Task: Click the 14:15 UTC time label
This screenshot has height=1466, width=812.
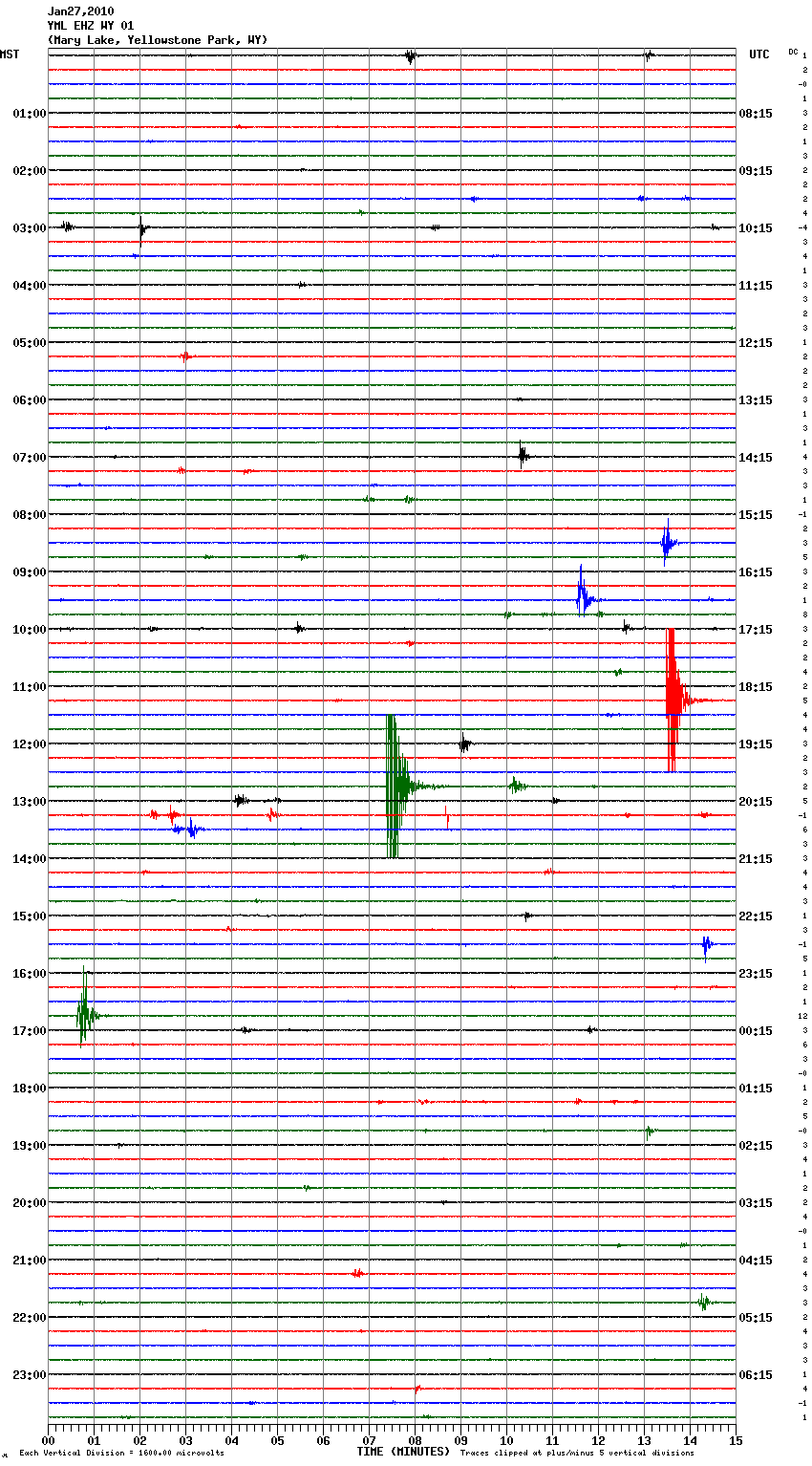Action: pos(756,458)
